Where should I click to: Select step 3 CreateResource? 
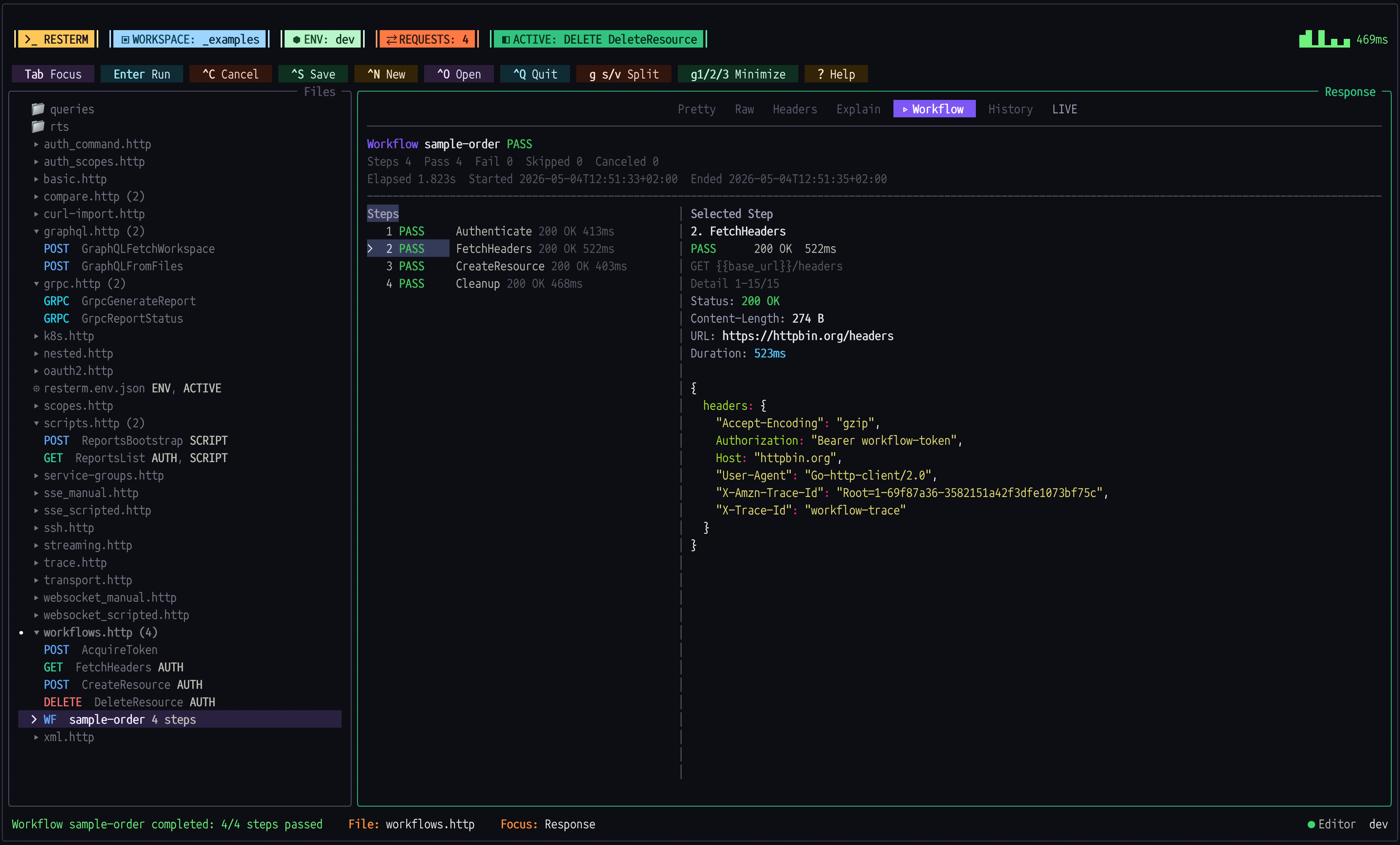pos(506,266)
